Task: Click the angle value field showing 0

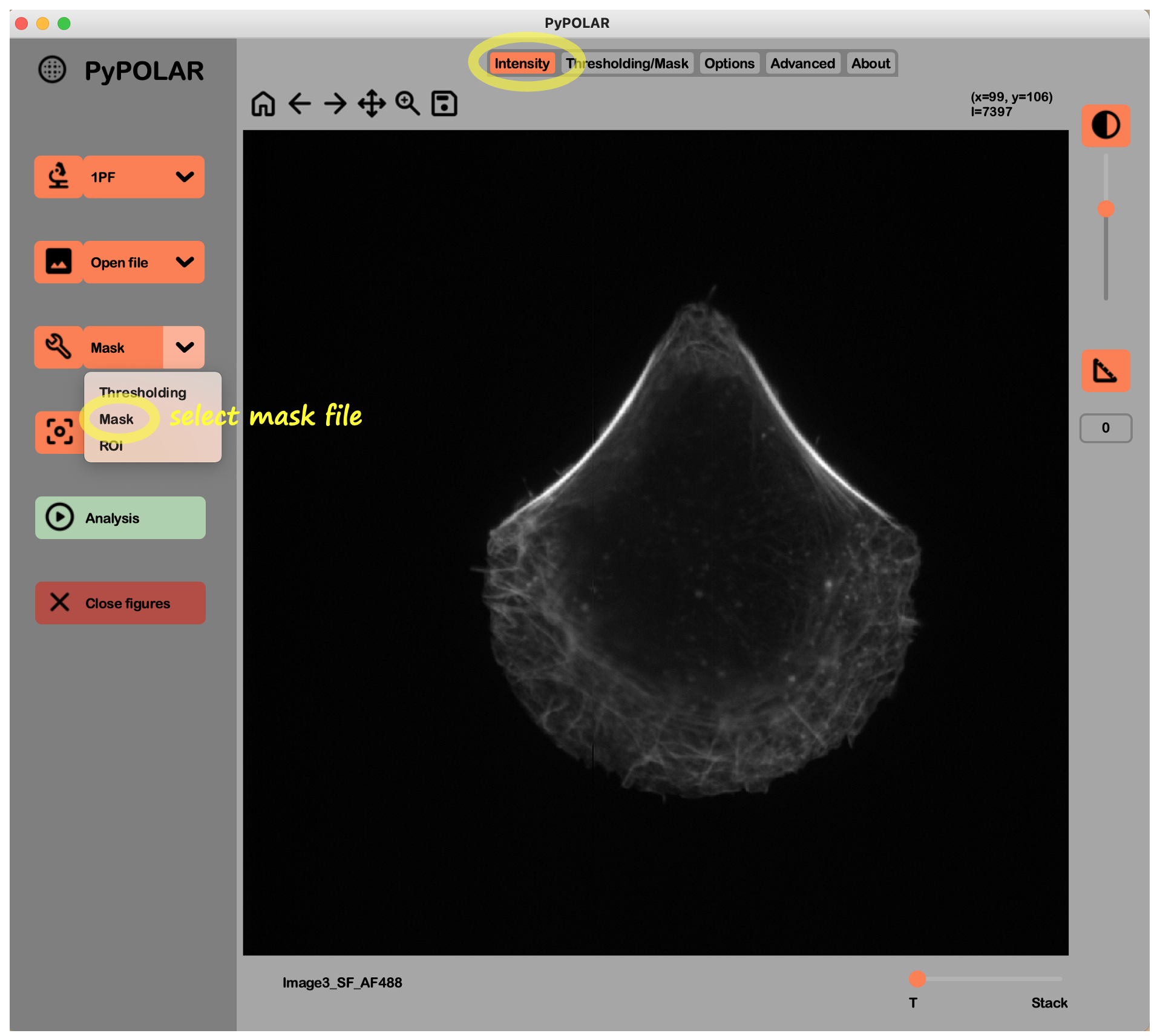Action: [1106, 428]
